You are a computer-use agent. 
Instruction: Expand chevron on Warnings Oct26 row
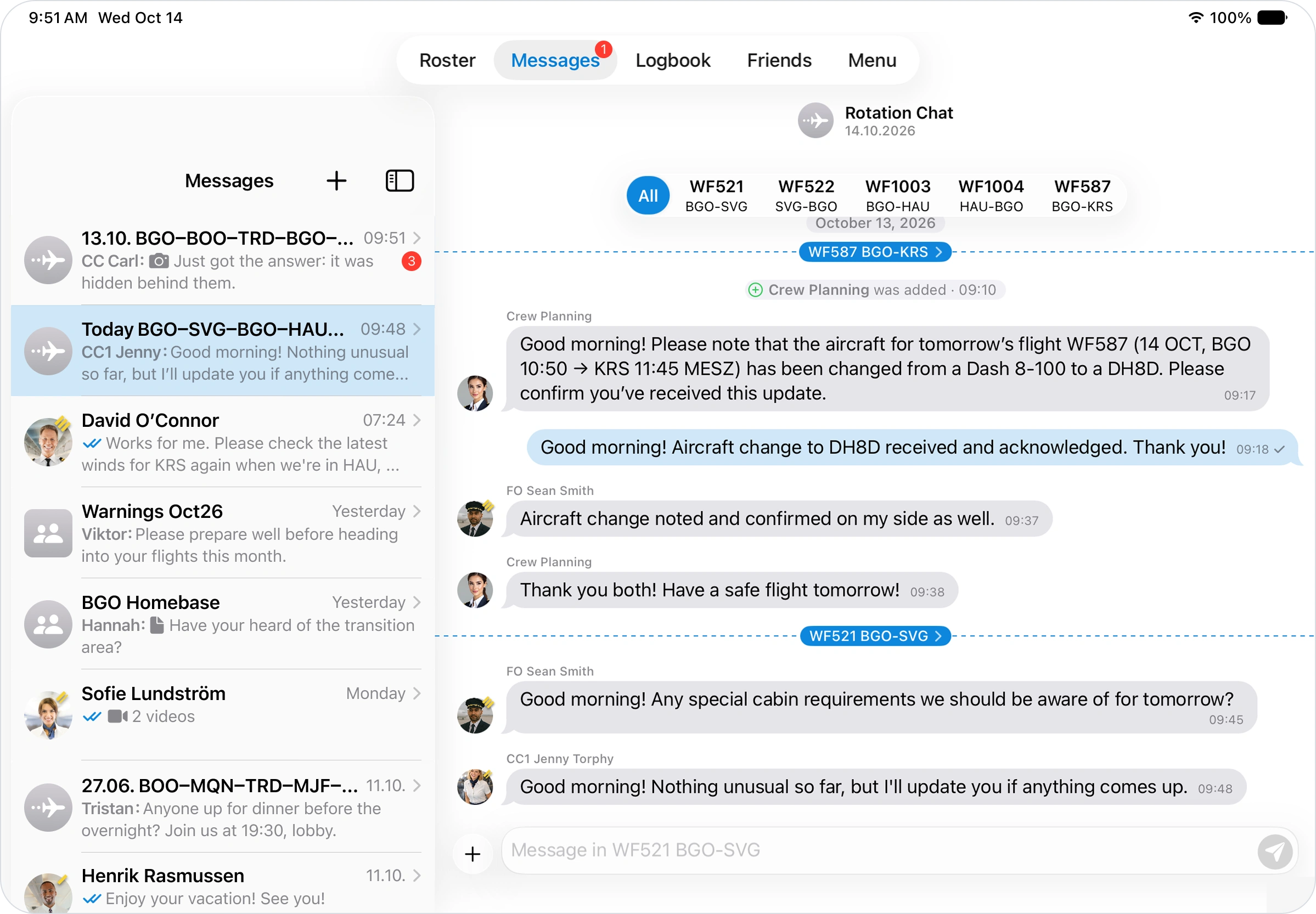pyautogui.click(x=417, y=511)
